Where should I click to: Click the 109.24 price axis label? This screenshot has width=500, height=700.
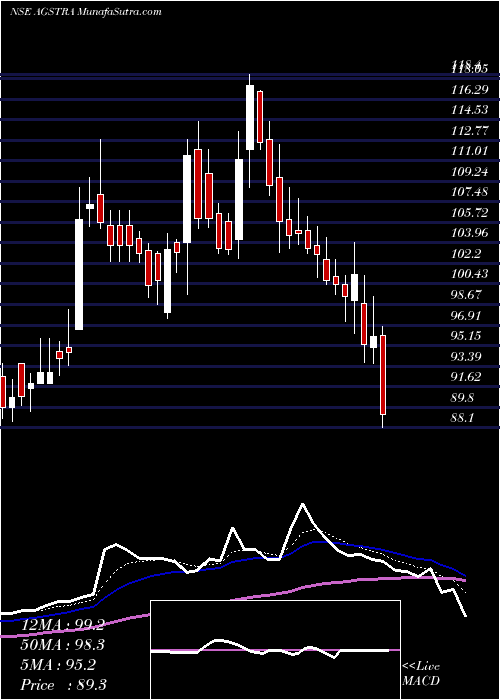pyautogui.click(x=470, y=172)
